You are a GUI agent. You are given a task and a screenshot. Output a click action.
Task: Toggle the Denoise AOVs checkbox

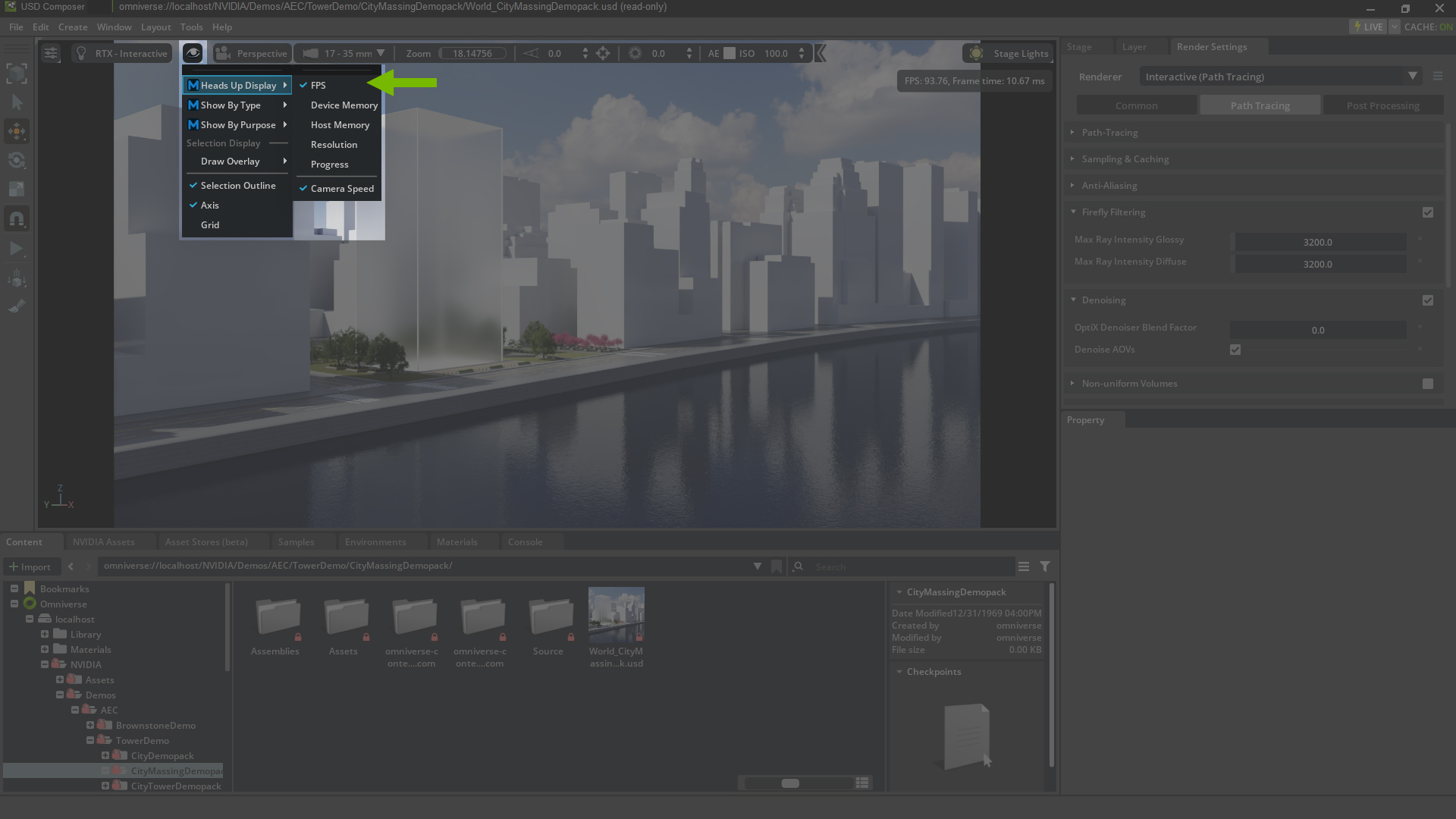[1235, 350]
